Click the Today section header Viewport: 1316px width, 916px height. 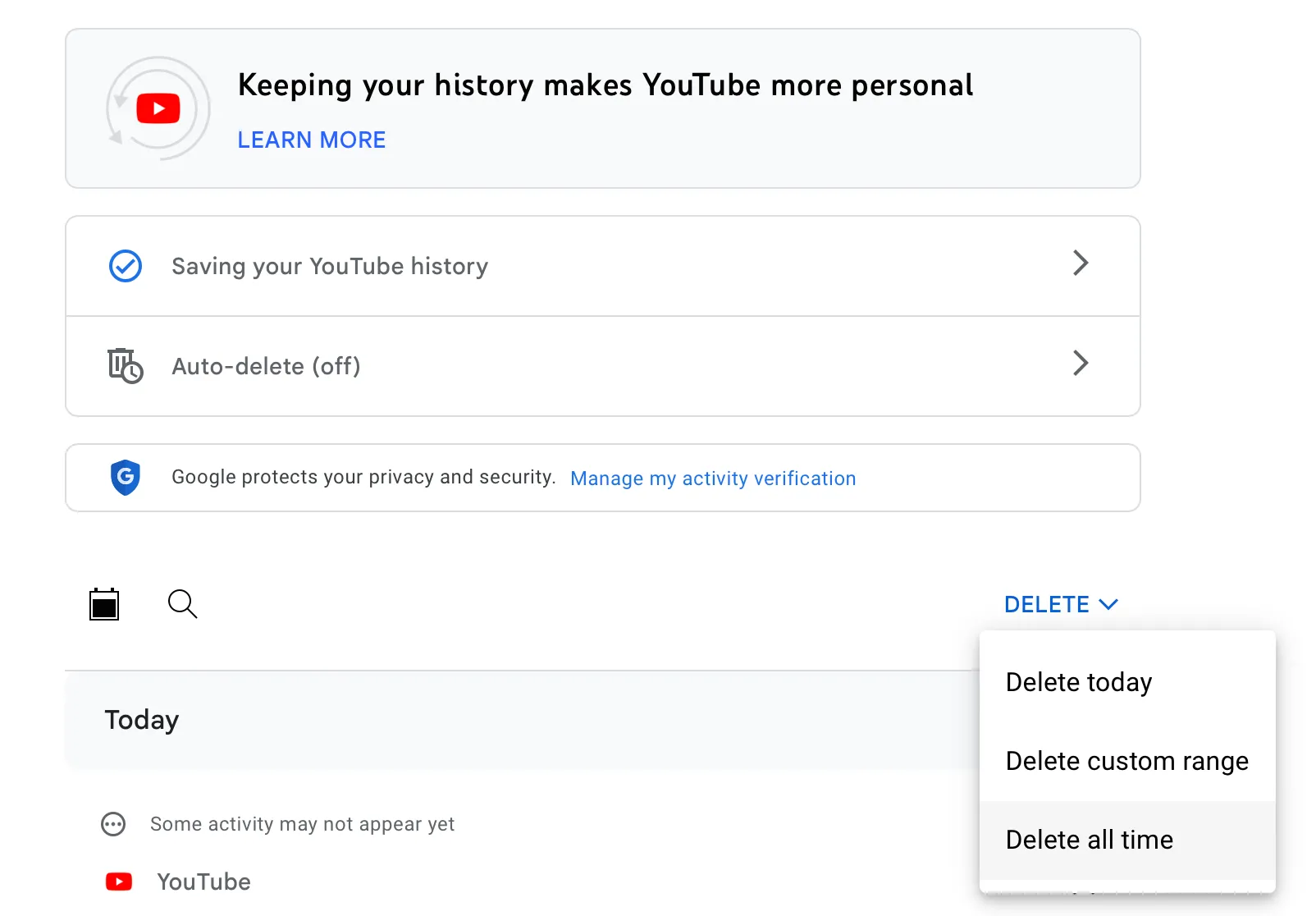coord(142,720)
